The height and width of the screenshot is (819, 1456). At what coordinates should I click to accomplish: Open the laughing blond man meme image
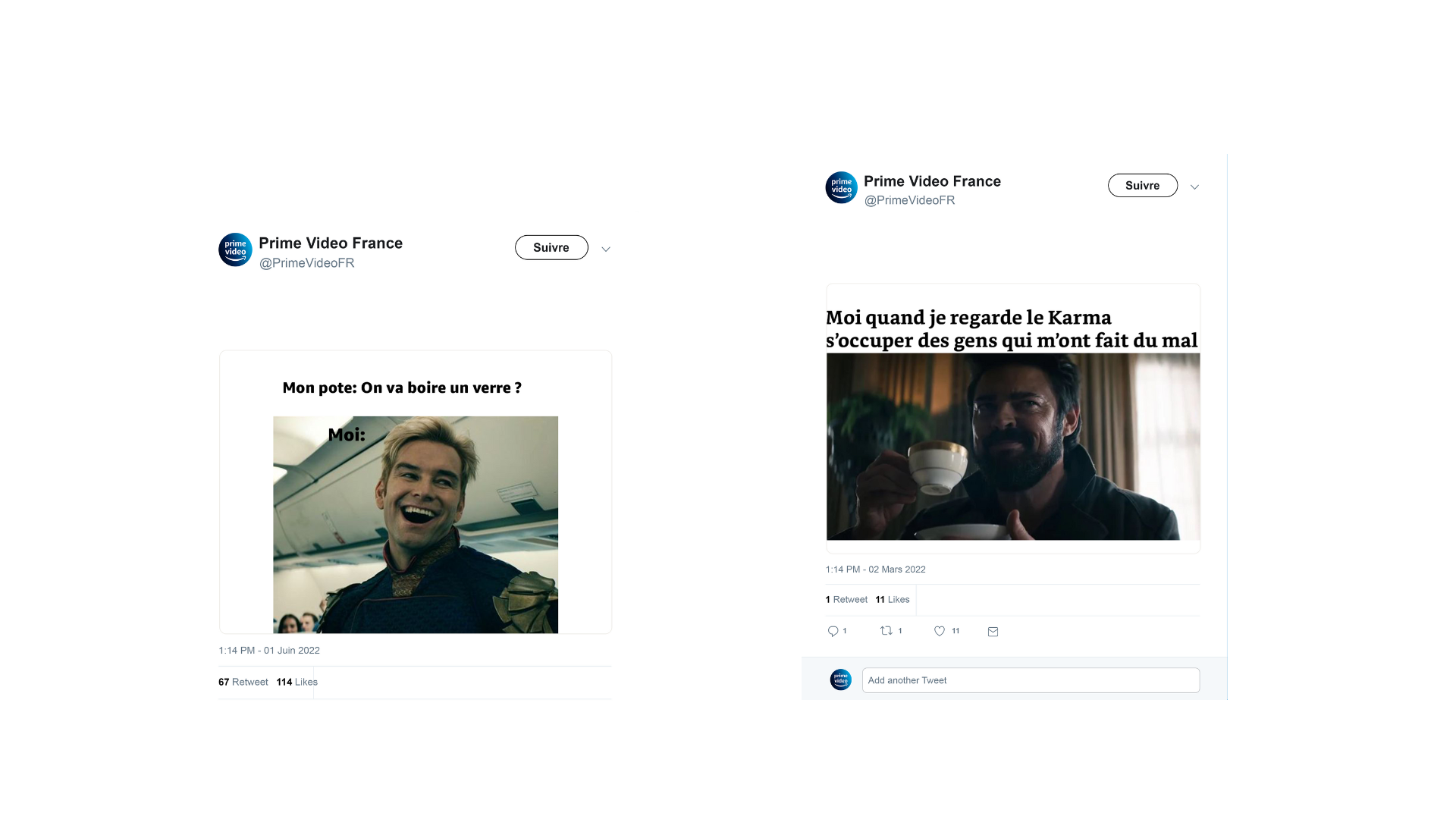click(x=416, y=525)
